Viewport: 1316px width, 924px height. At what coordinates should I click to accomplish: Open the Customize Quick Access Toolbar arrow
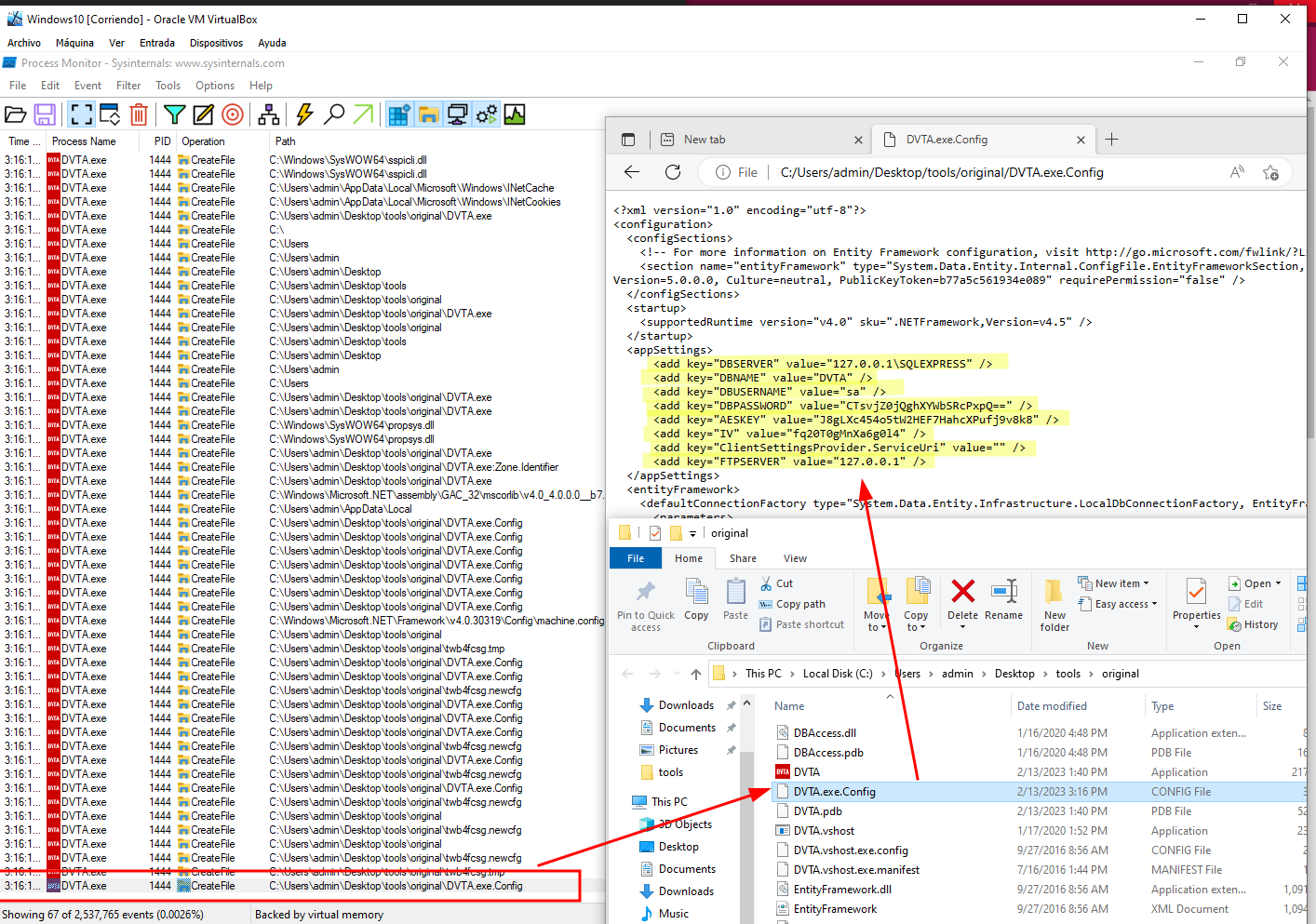pos(692,534)
